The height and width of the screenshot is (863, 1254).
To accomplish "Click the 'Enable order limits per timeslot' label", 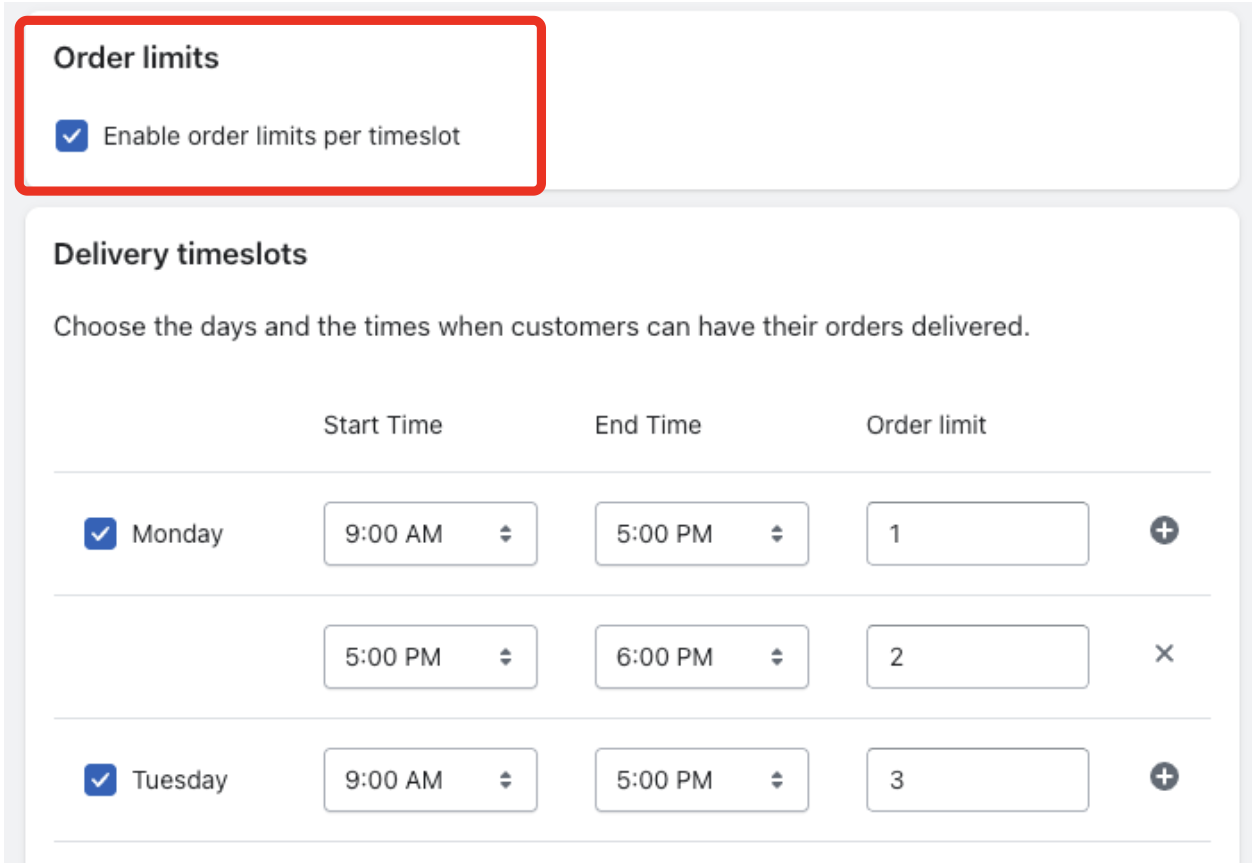I will click(282, 136).
